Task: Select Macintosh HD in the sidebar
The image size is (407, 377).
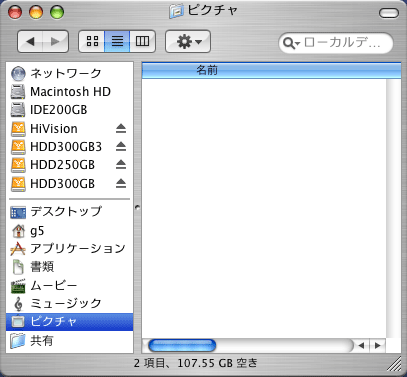Action: pos(70,92)
